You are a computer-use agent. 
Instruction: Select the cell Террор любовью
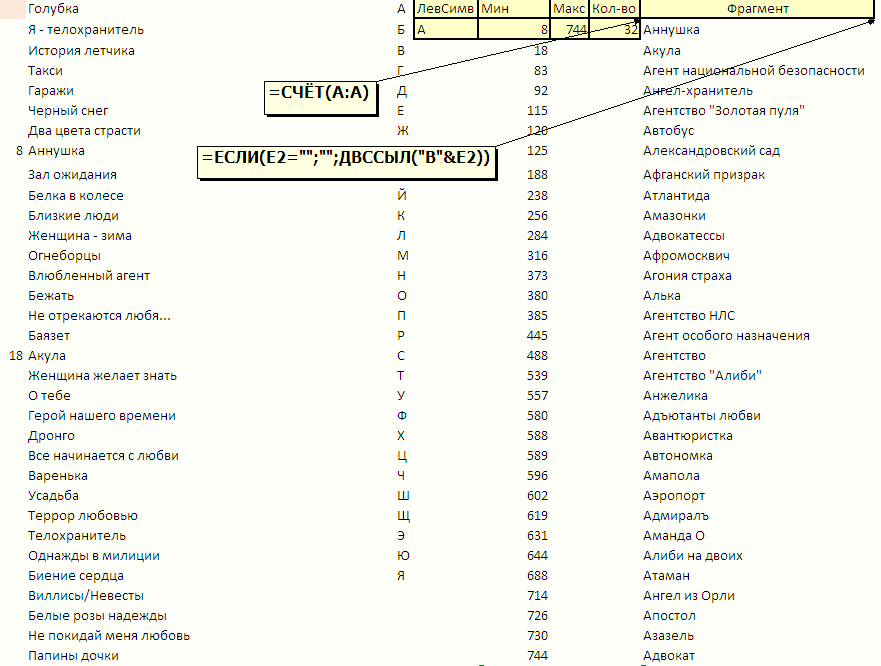[x=83, y=515]
